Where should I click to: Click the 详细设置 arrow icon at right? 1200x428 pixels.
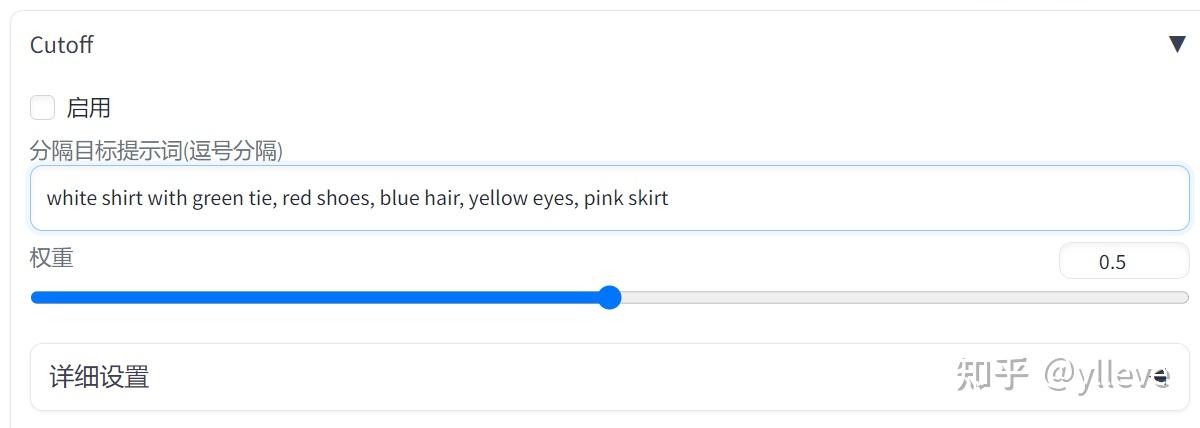1160,377
